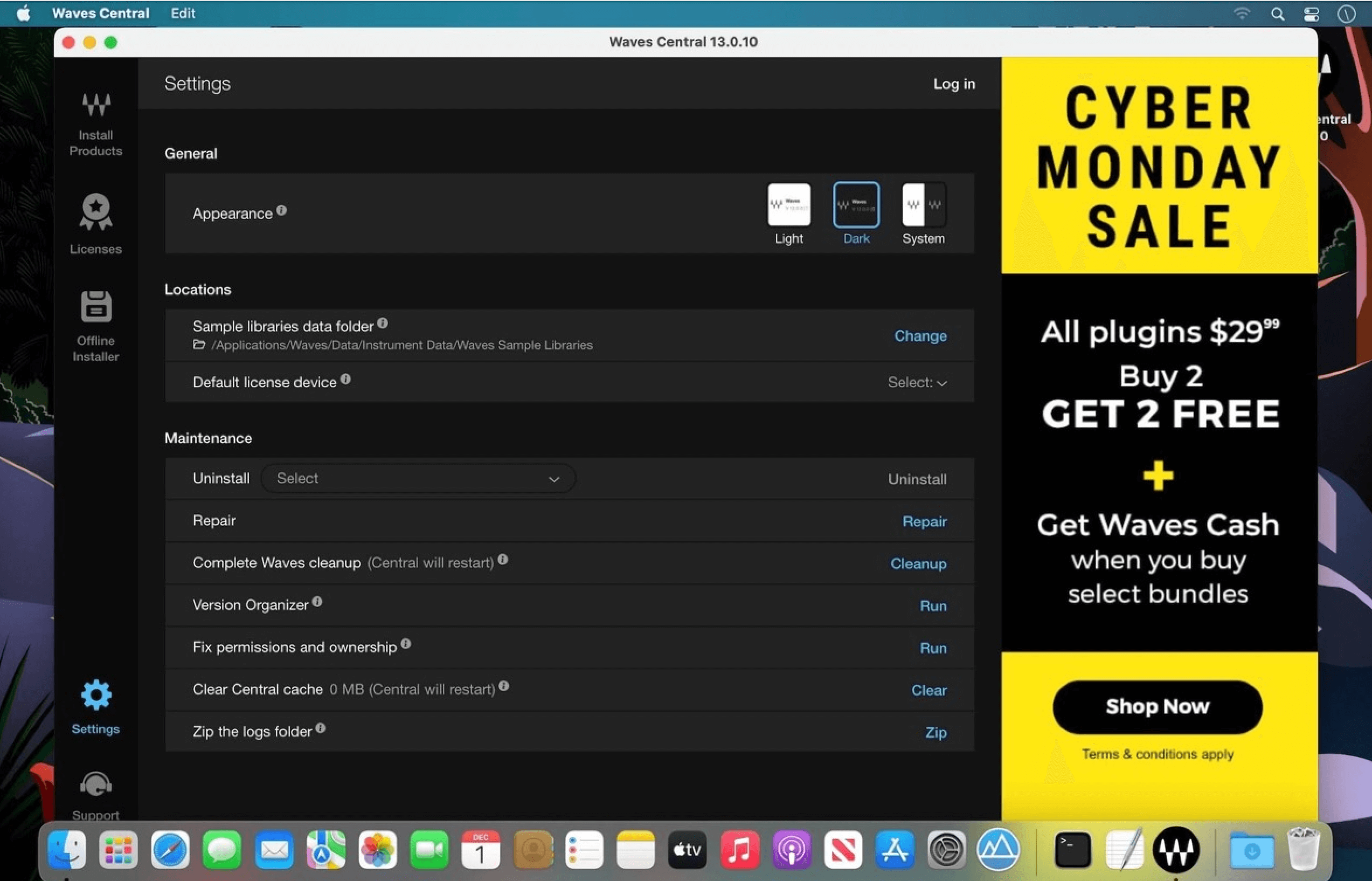1372x881 pixels.
Task: Open the Default license device Select dropdown
Action: [917, 382]
